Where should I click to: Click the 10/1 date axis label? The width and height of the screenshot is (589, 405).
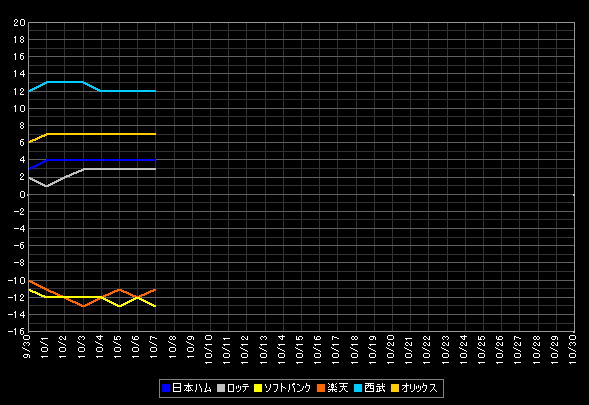[x=45, y=346]
